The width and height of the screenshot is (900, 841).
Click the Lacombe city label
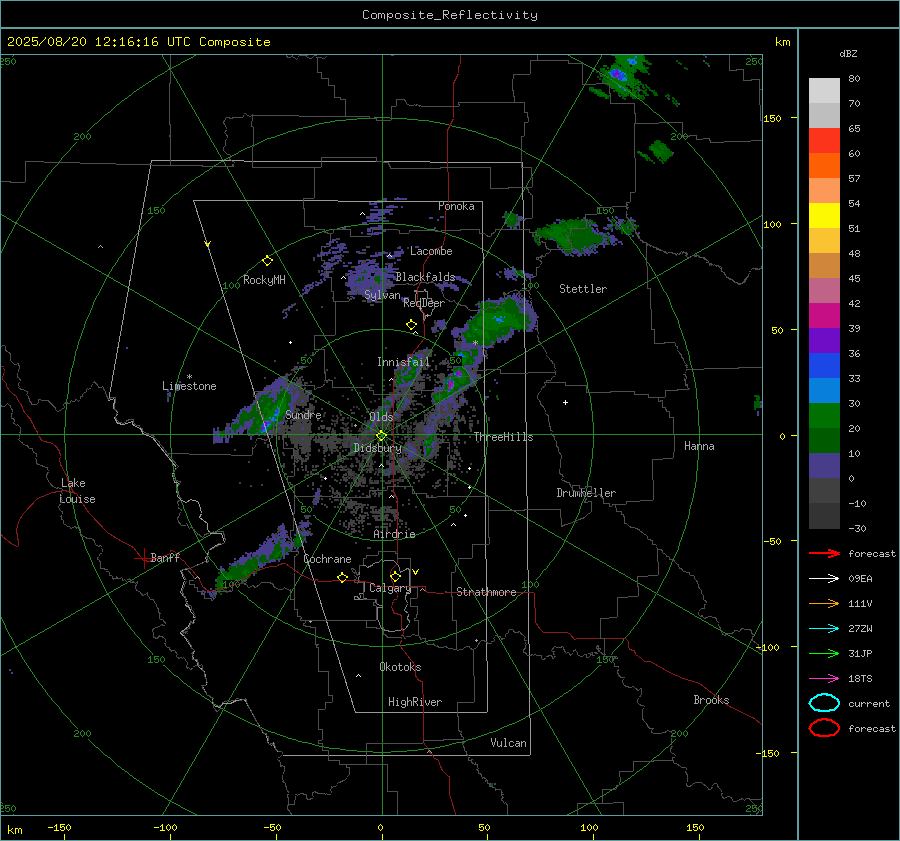tap(431, 251)
